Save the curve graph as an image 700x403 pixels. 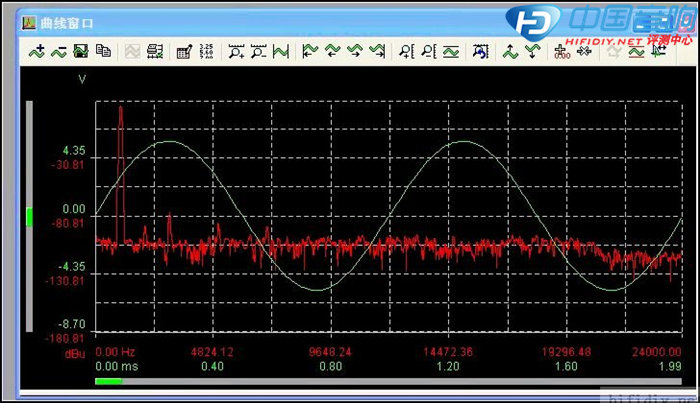pos(80,51)
